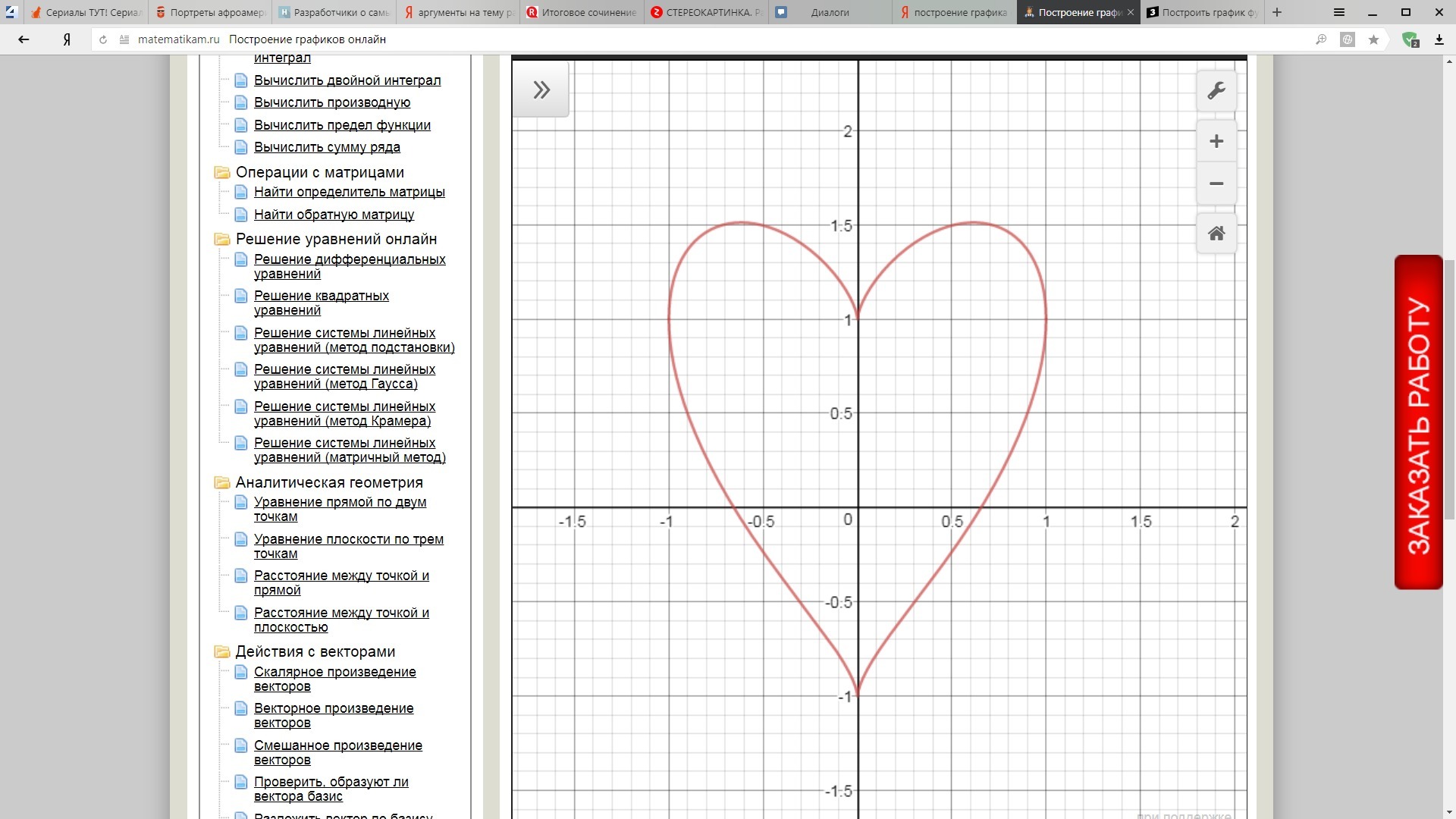Click the wrench graph settings icon
The width and height of the screenshot is (1456, 819).
[1216, 91]
